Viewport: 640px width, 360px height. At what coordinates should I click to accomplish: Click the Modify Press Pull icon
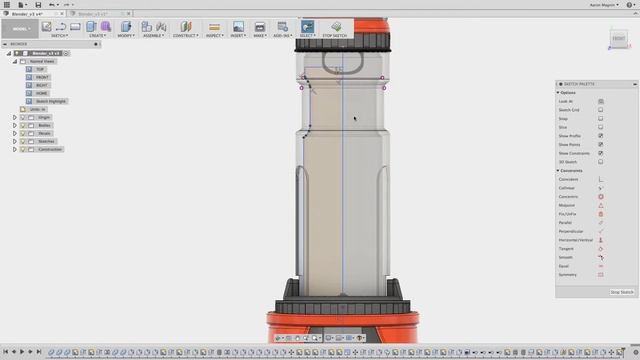click(126, 27)
